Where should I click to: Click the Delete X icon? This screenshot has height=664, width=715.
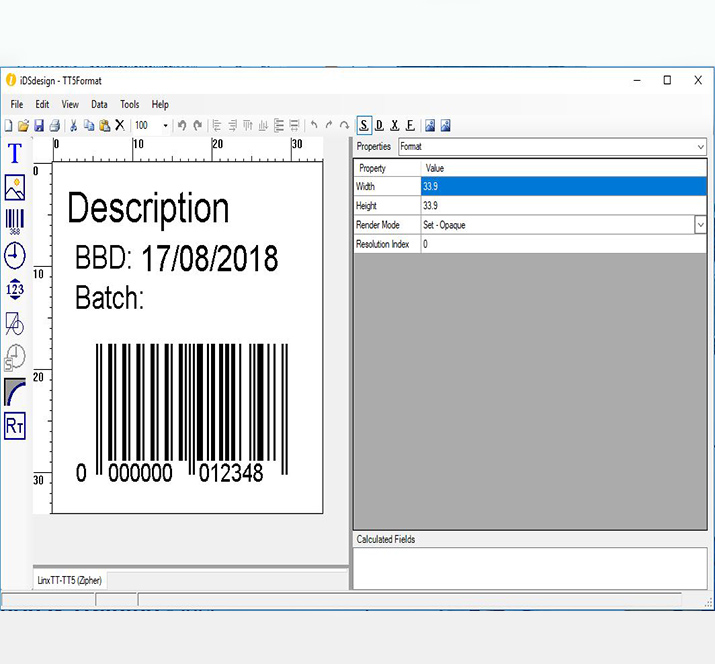pos(120,125)
